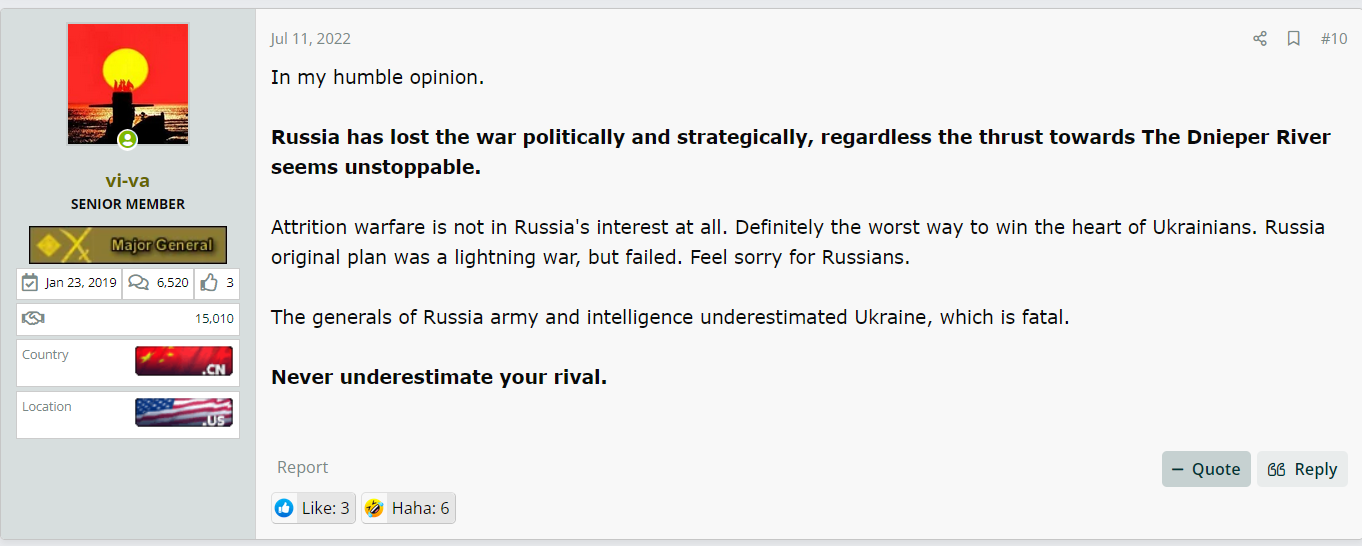Click the green online status indicator

tap(128, 140)
